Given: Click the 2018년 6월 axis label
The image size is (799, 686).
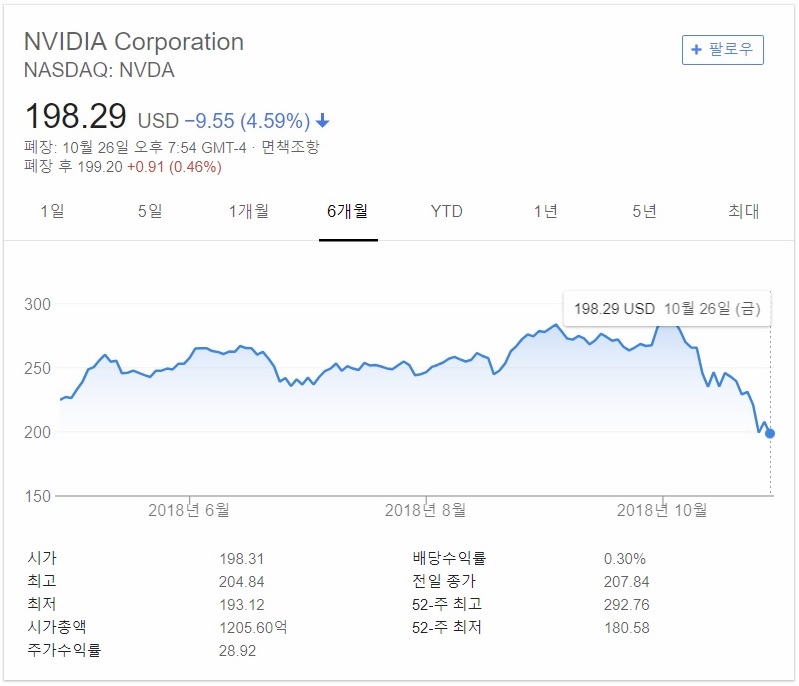Looking at the screenshot, I should [189, 510].
